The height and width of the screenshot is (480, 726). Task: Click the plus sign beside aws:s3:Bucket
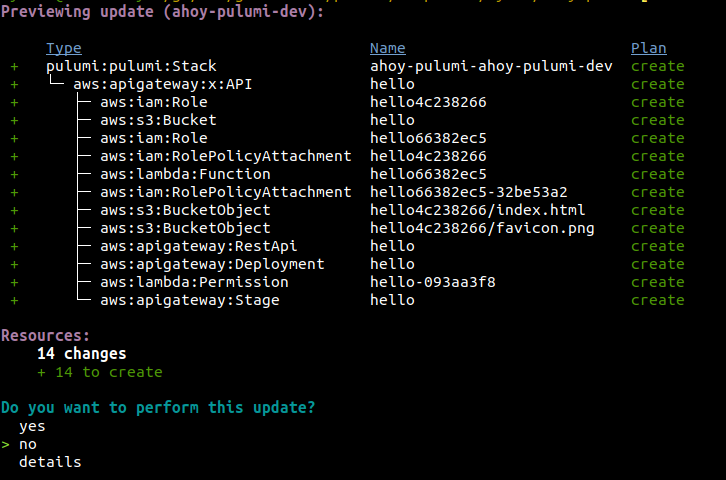click(x=14, y=121)
